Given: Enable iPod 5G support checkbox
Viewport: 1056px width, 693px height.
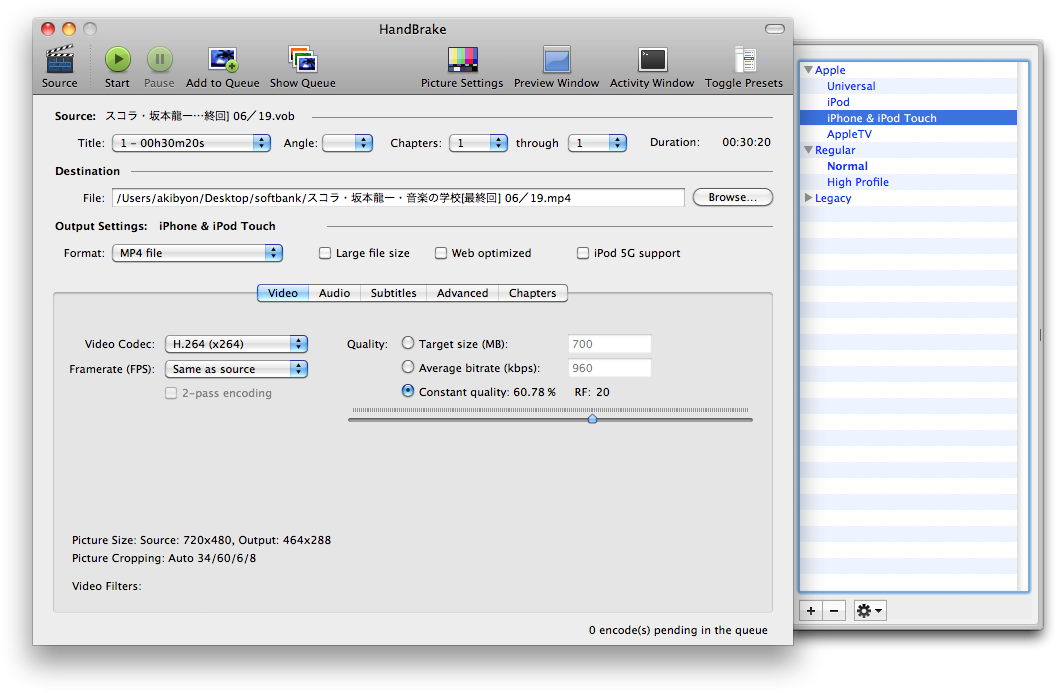Looking at the screenshot, I should (583, 253).
